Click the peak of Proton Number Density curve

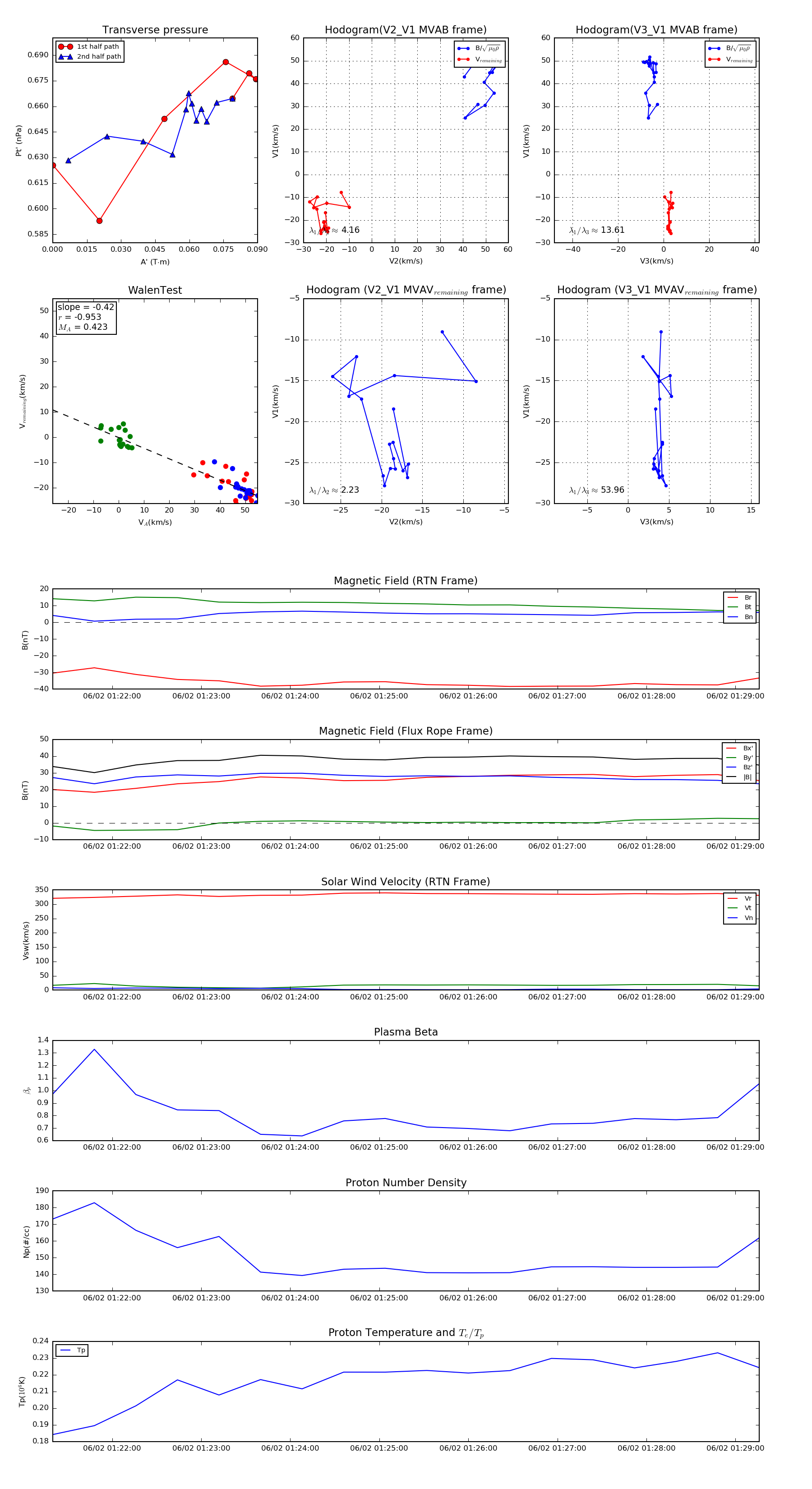pyautogui.click(x=94, y=1203)
